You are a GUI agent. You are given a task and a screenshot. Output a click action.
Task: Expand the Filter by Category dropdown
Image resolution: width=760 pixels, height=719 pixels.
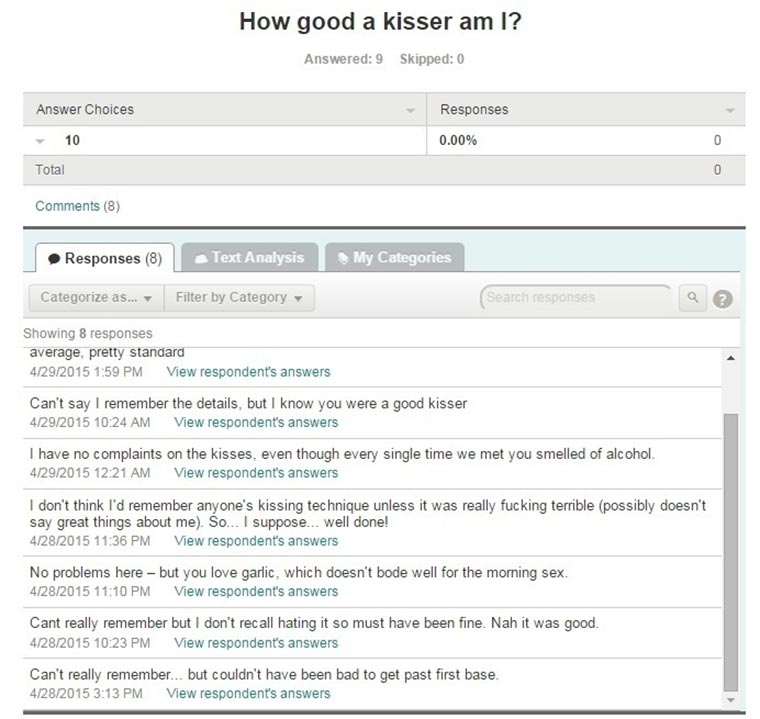point(239,298)
